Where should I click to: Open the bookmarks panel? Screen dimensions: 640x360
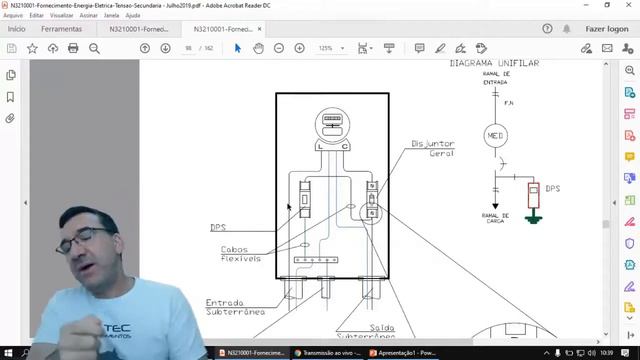[x=11, y=97]
